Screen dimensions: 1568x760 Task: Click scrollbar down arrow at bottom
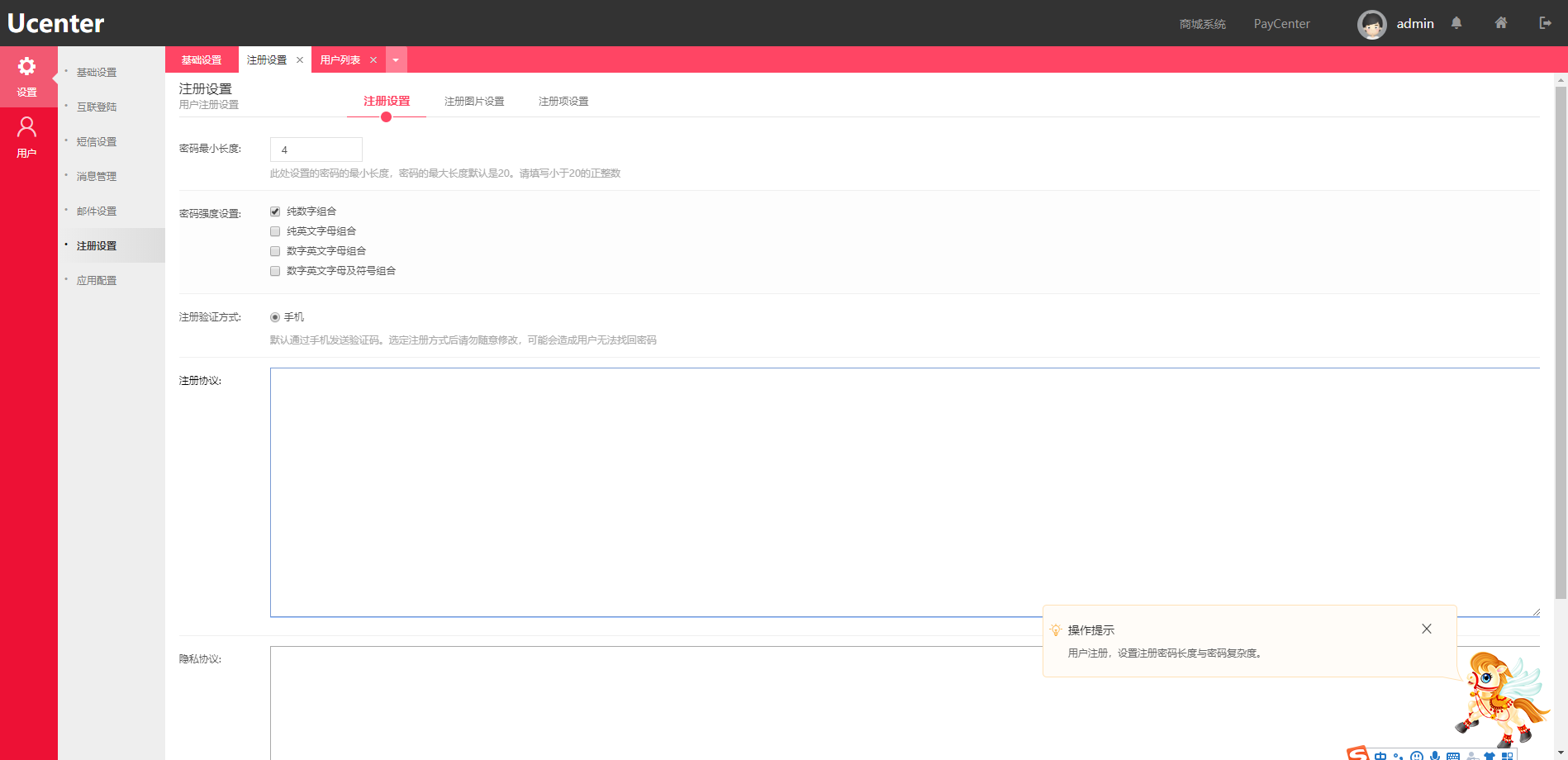click(1561, 753)
